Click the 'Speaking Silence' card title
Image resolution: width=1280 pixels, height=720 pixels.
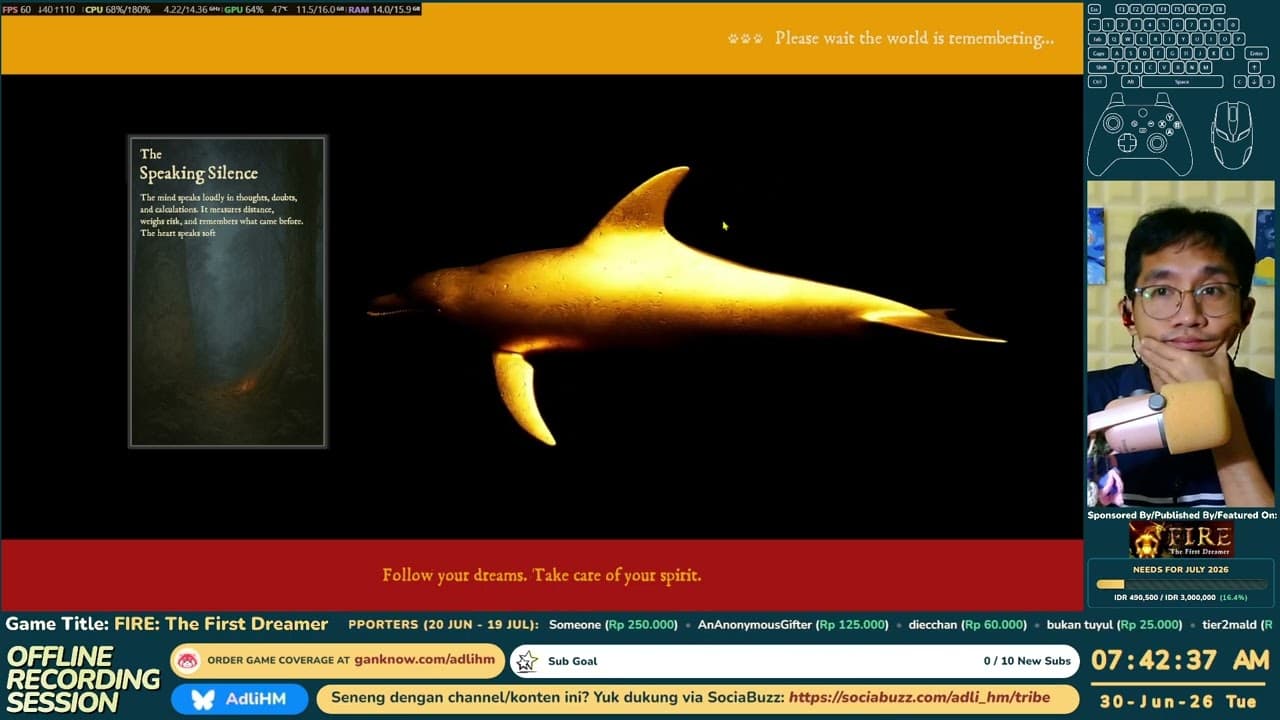(x=199, y=173)
